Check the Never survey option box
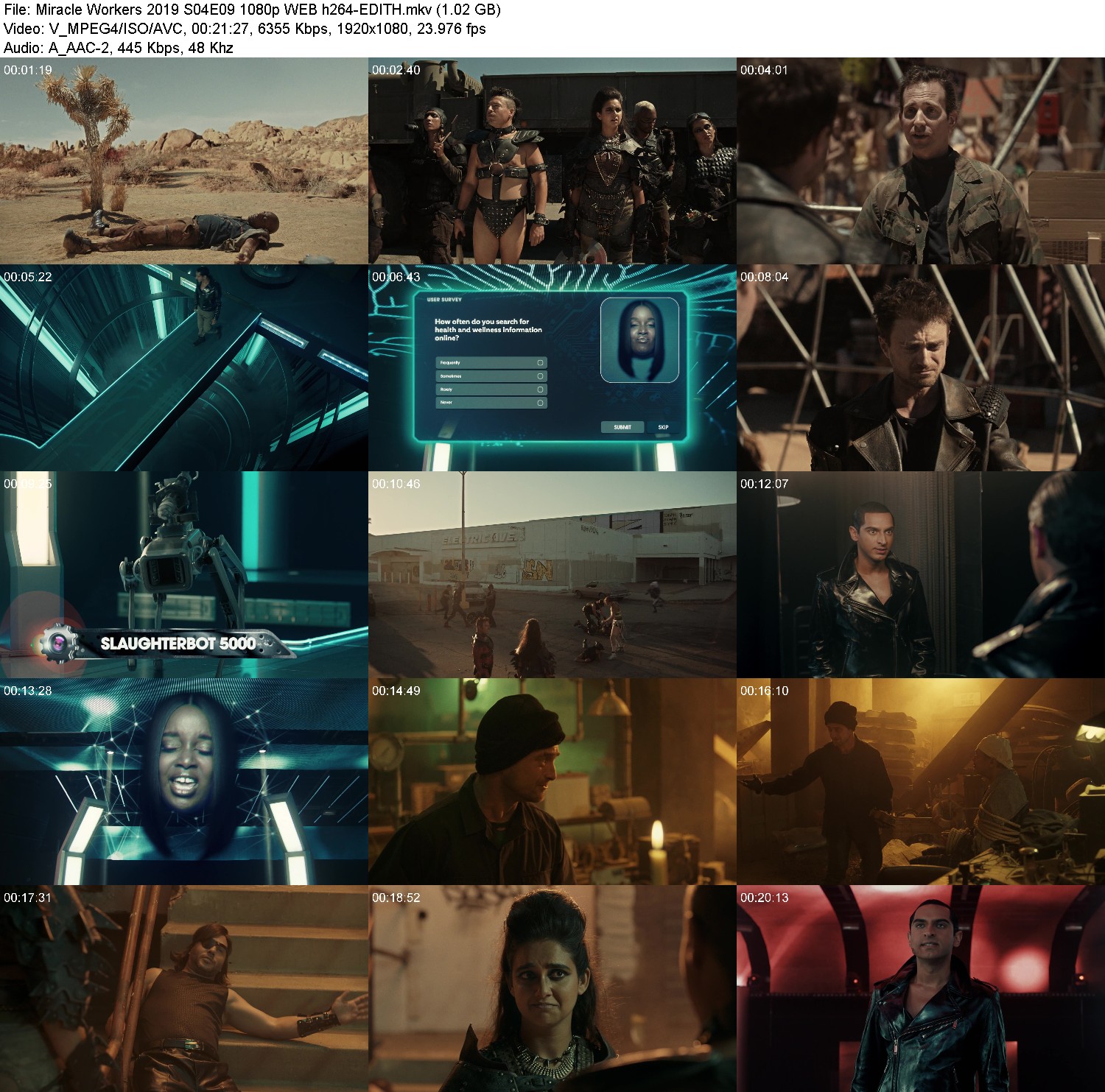This screenshot has width=1105, height=1092. click(540, 402)
